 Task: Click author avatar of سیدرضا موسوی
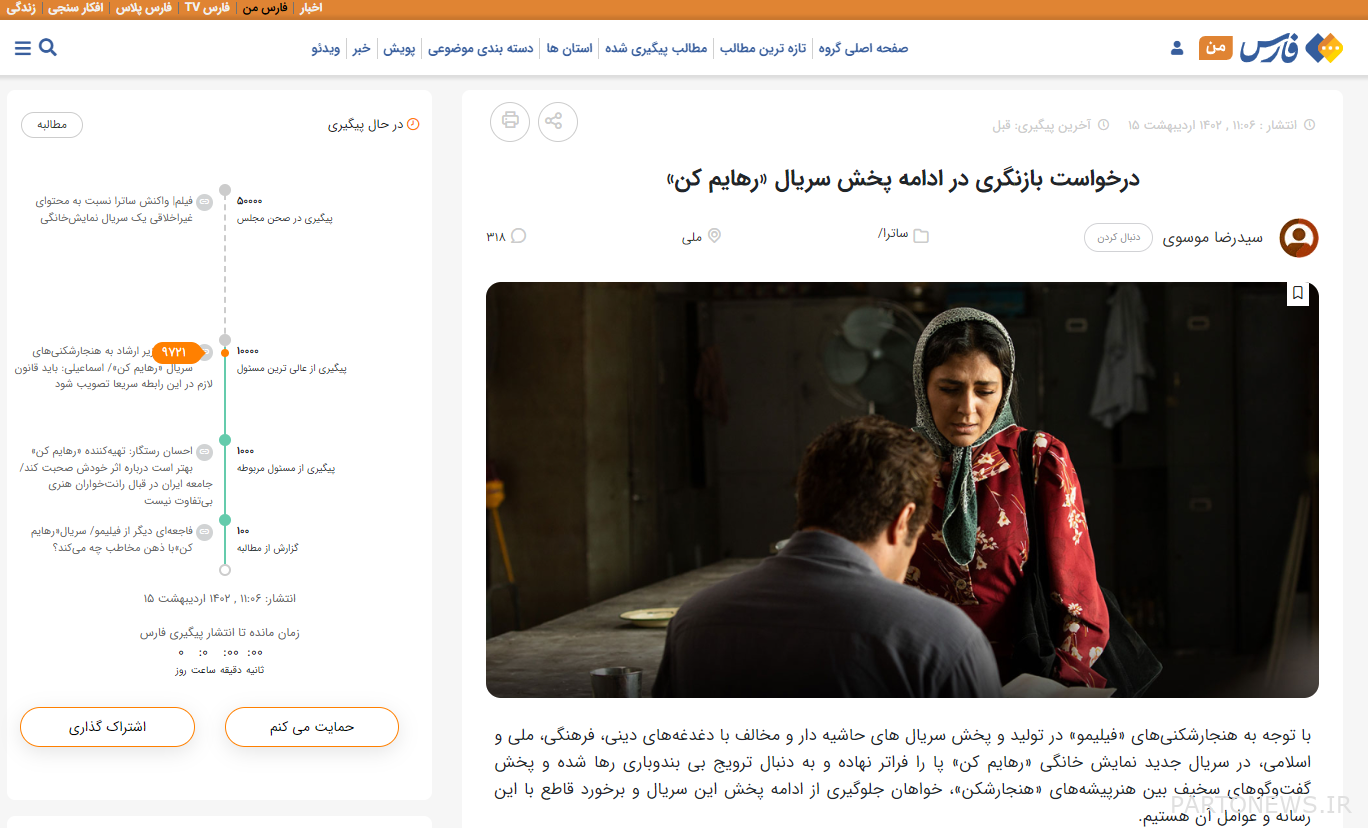pos(1298,238)
